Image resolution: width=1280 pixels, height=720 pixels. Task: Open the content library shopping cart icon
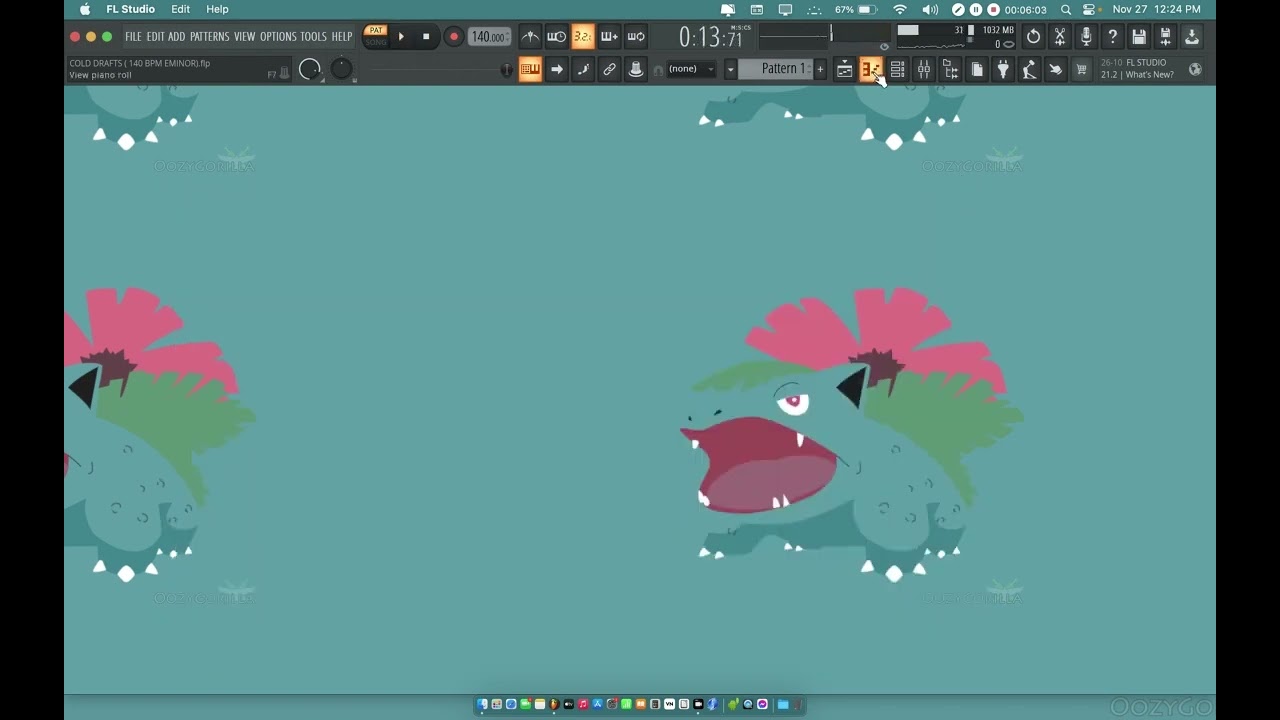tap(1081, 69)
